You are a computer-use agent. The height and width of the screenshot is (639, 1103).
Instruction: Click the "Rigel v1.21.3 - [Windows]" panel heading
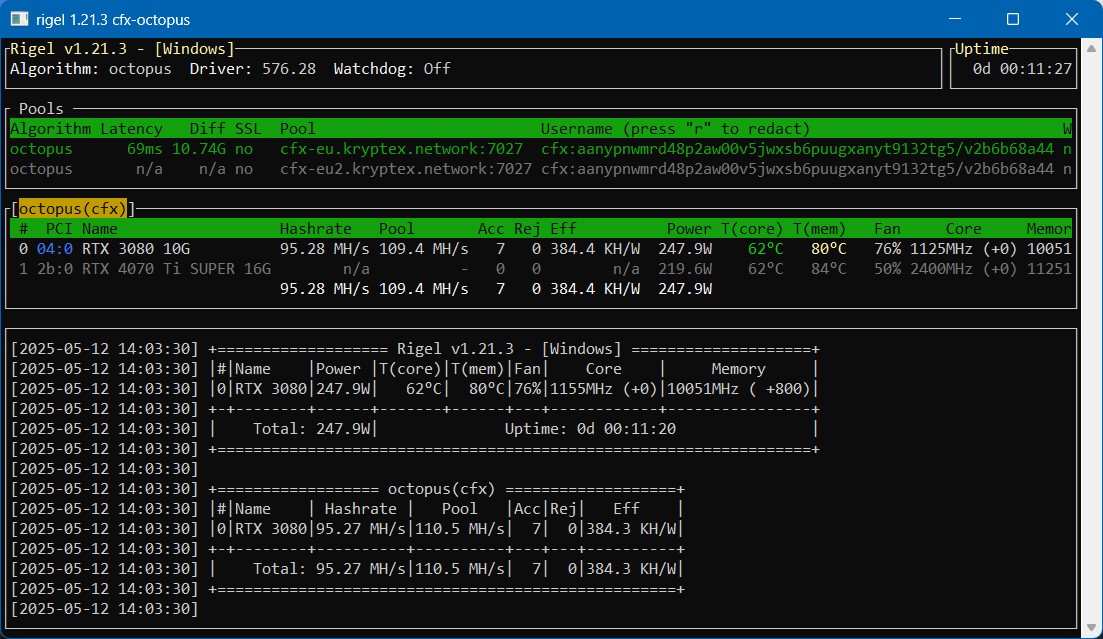click(x=122, y=49)
